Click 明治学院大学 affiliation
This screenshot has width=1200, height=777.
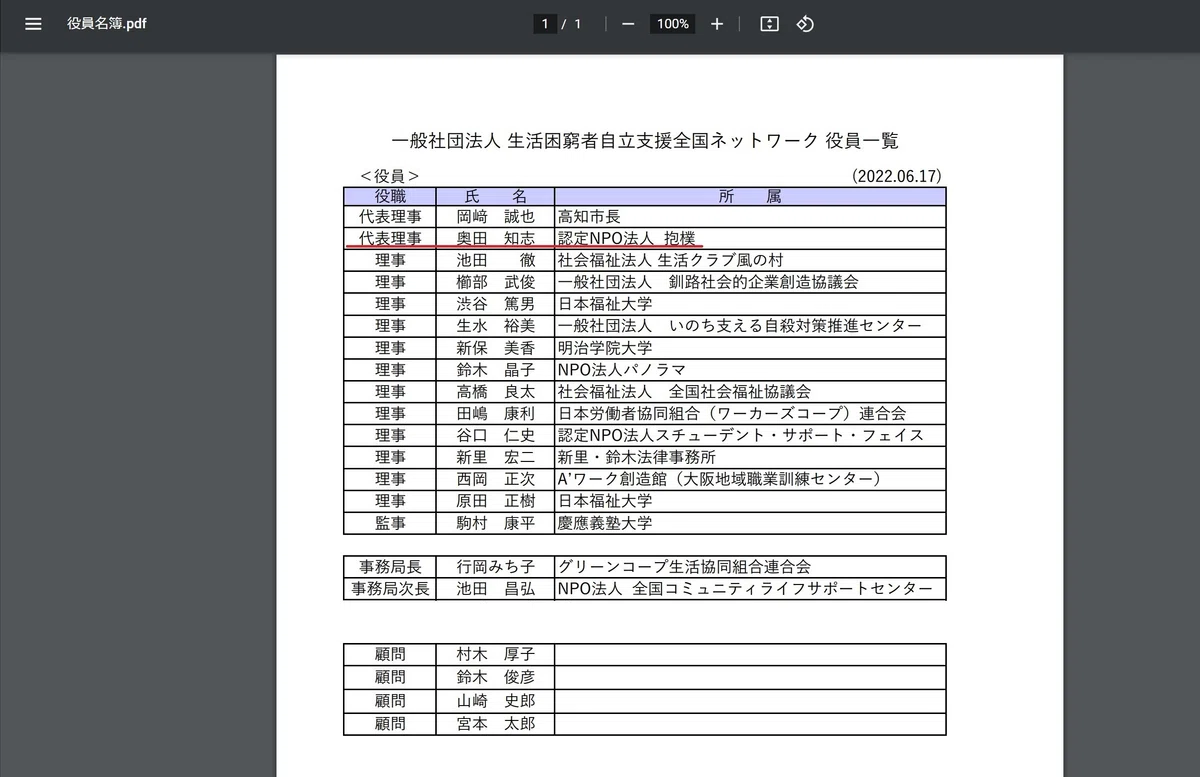605,348
